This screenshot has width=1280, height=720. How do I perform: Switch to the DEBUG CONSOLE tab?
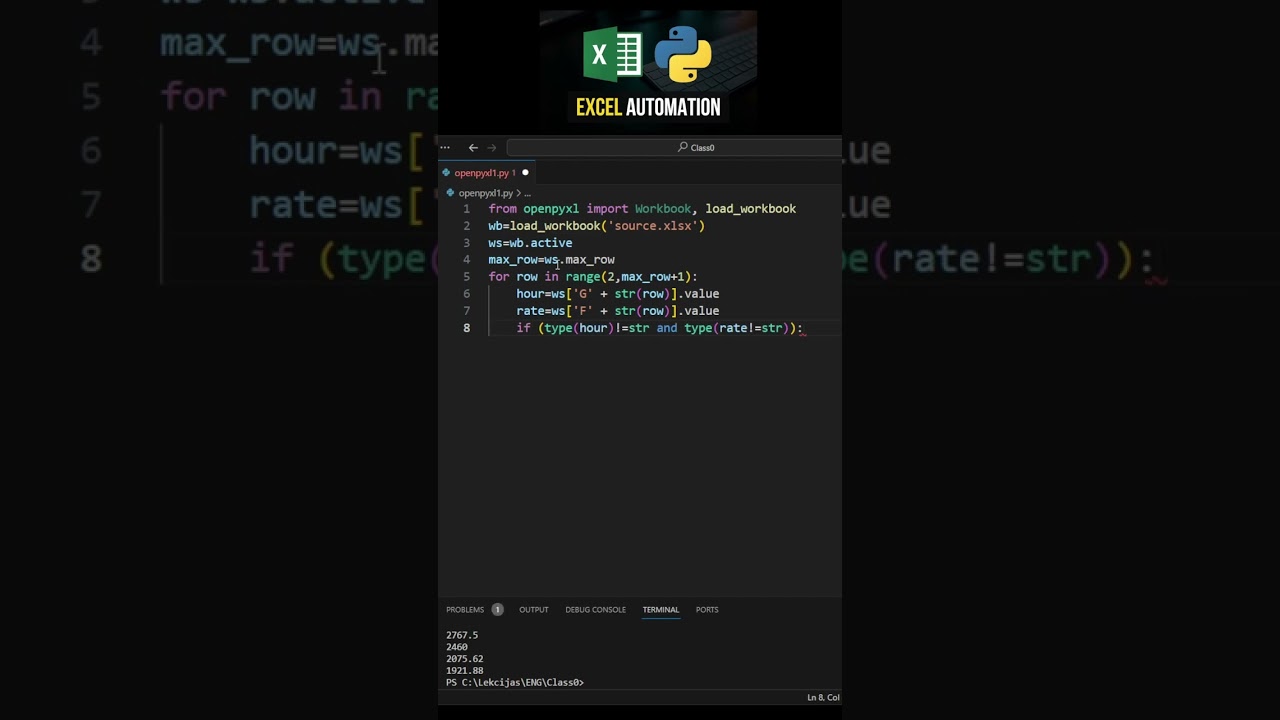pyautogui.click(x=595, y=609)
